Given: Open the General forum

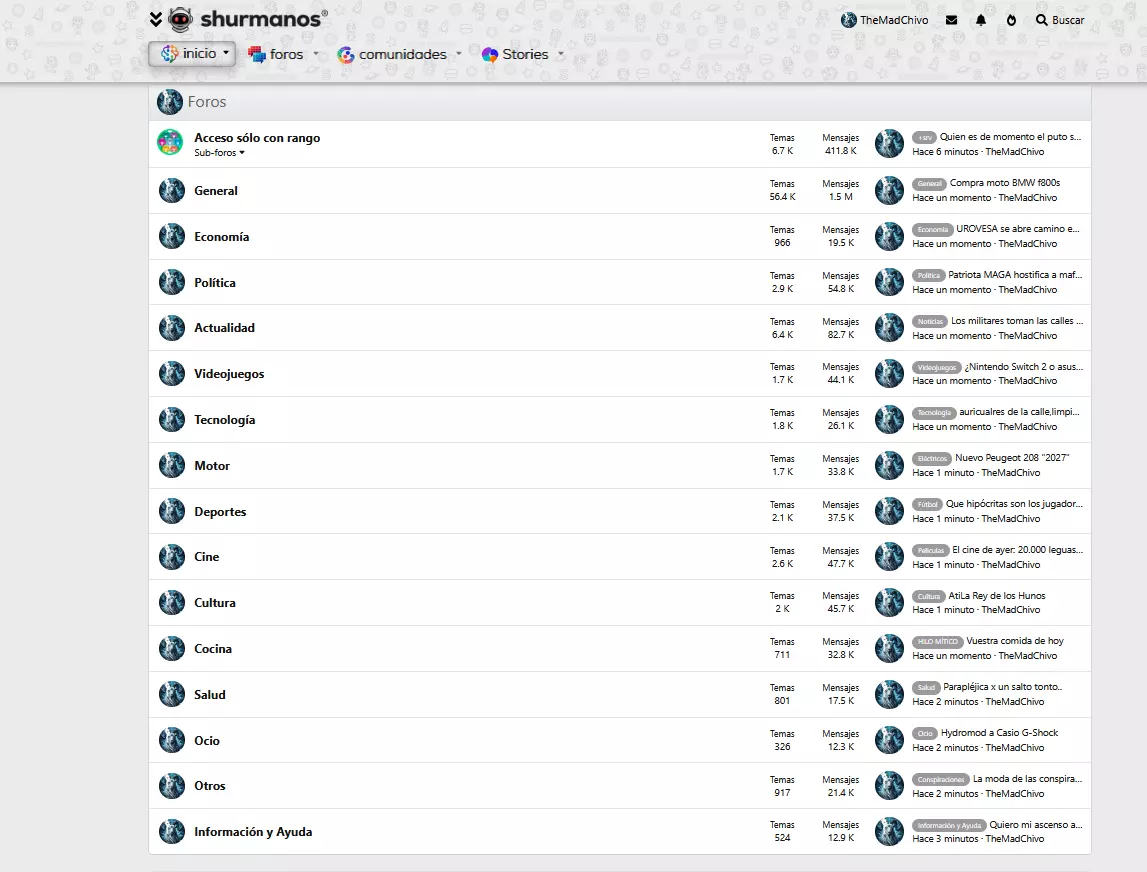Looking at the screenshot, I should pyautogui.click(x=216, y=191).
